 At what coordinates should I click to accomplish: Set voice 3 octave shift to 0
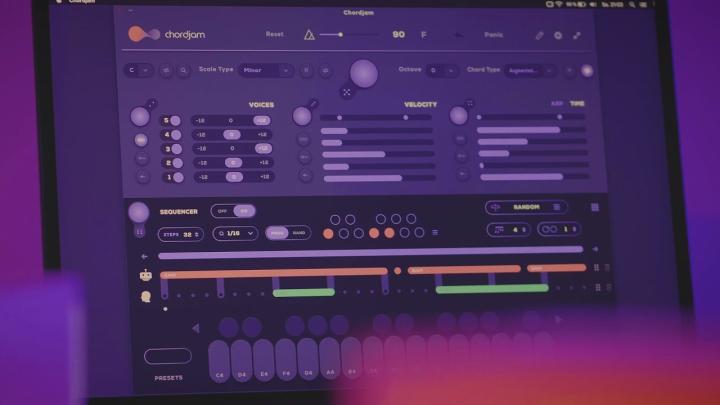click(232, 148)
